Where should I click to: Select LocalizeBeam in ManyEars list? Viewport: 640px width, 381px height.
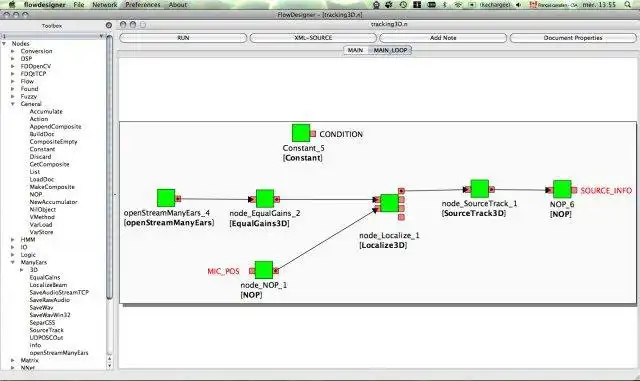(49, 285)
